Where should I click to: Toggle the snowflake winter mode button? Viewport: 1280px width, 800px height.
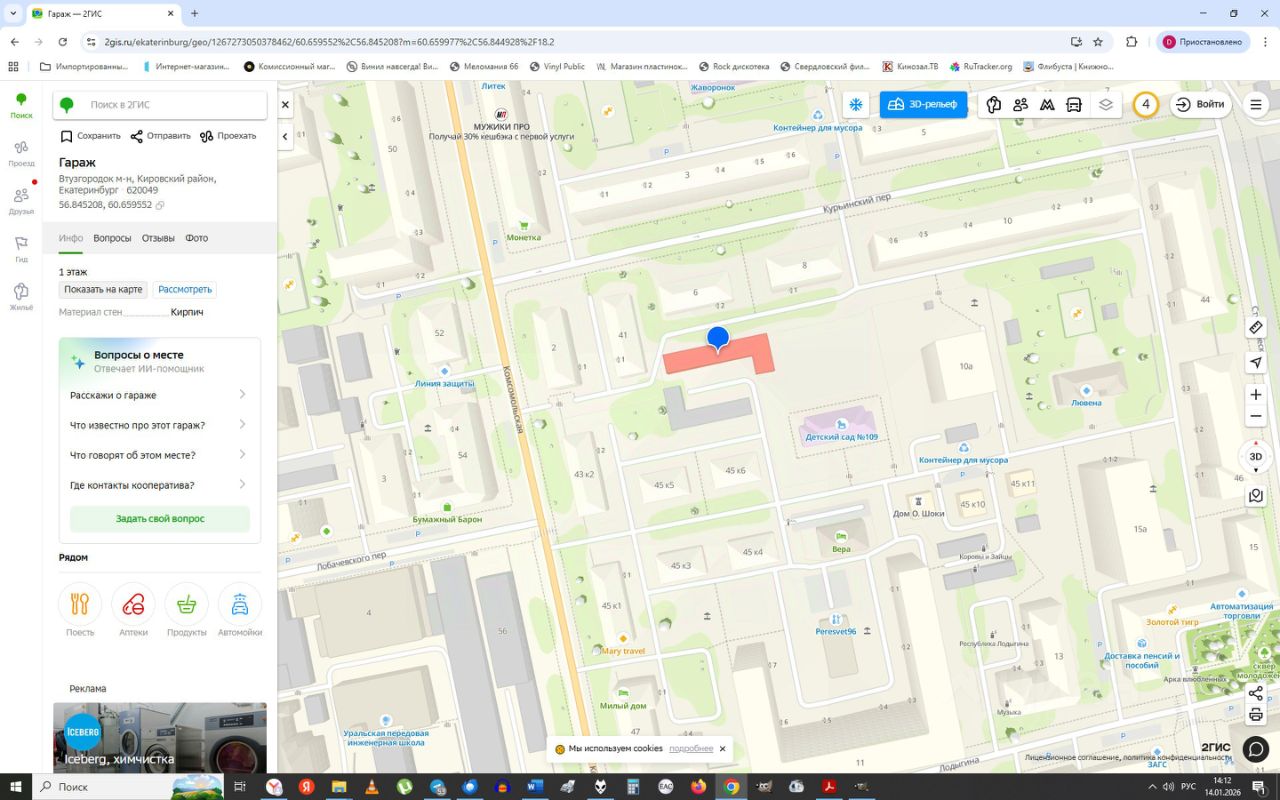tap(856, 105)
